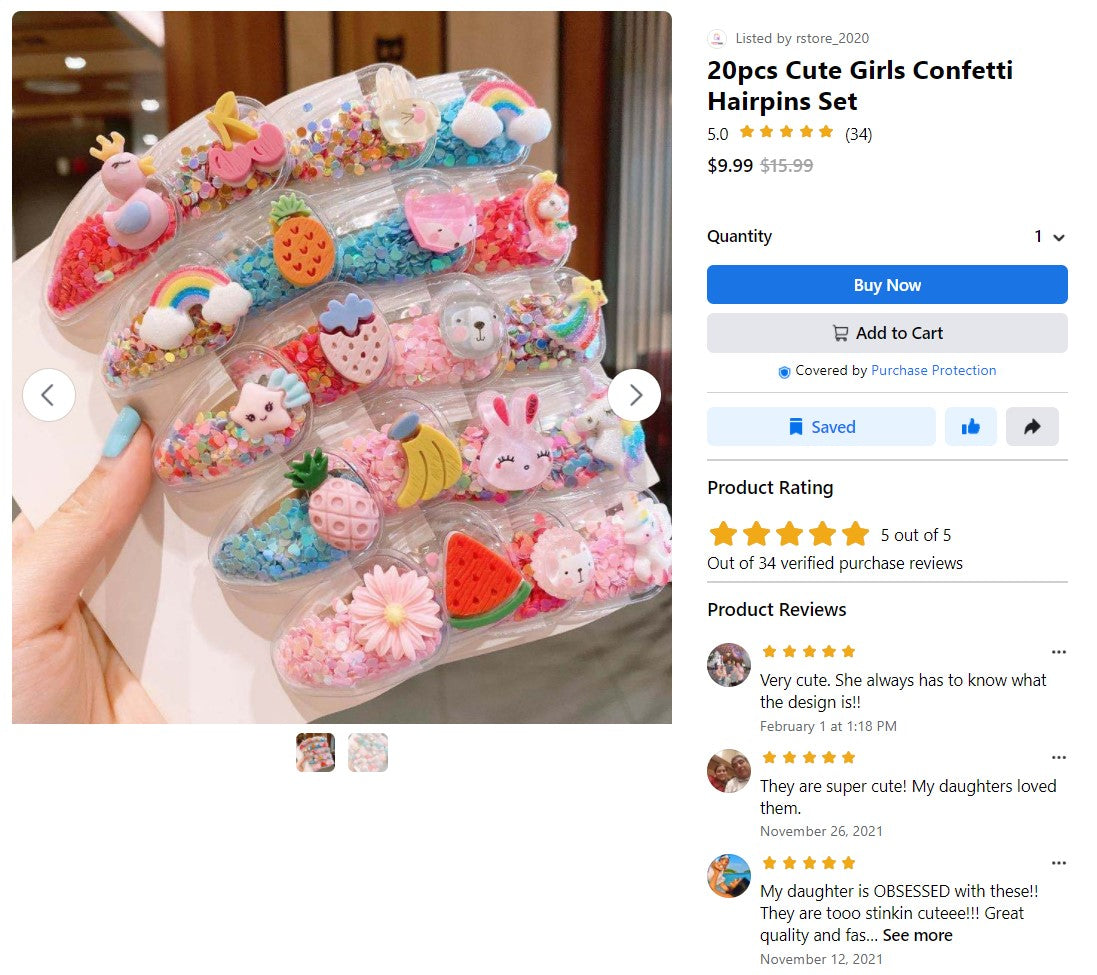Click the Buy Now button
This screenshot has width=1097, height=975.
tap(887, 285)
